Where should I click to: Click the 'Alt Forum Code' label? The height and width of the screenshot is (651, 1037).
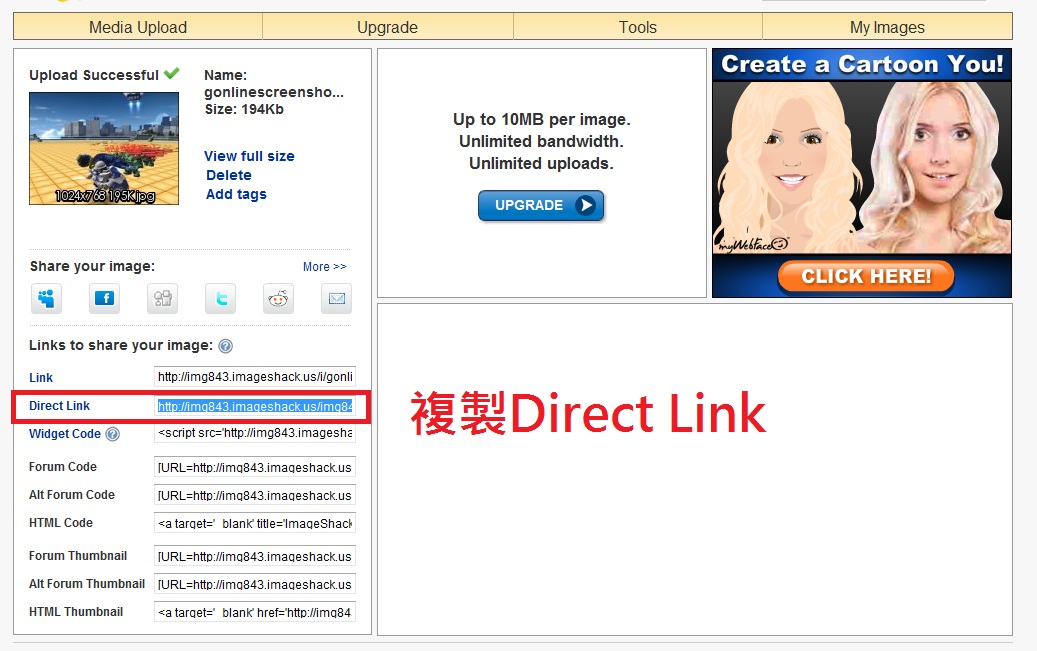[72, 495]
